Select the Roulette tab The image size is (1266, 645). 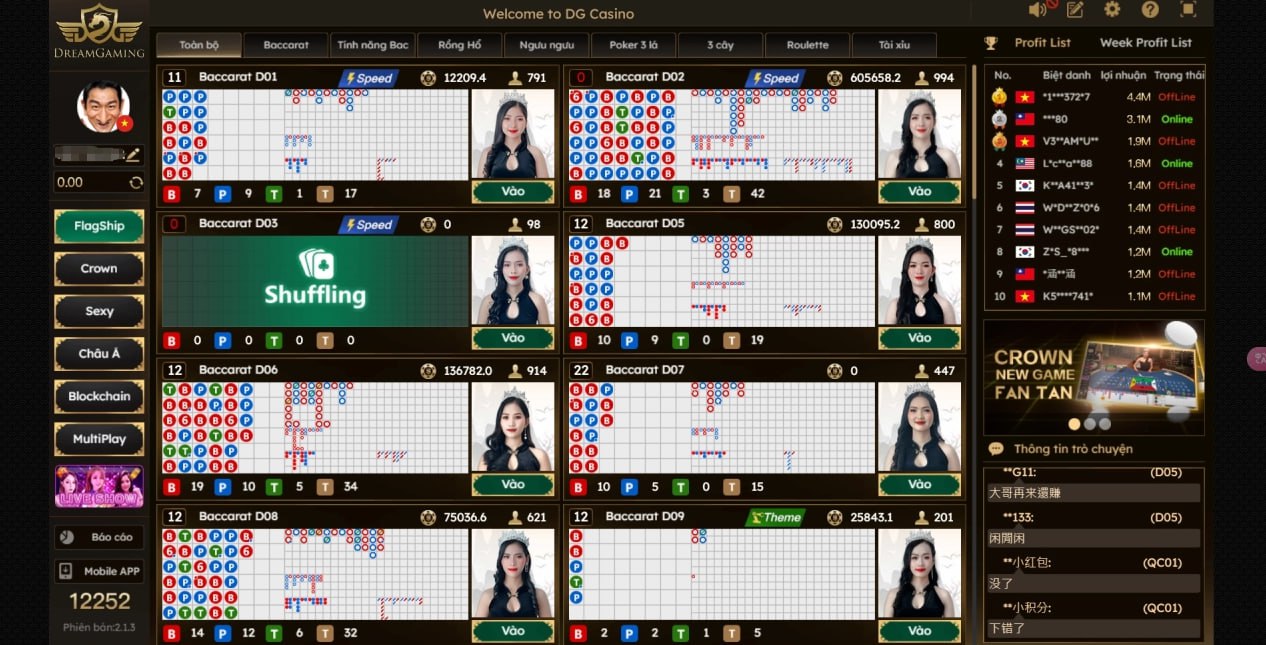807,45
